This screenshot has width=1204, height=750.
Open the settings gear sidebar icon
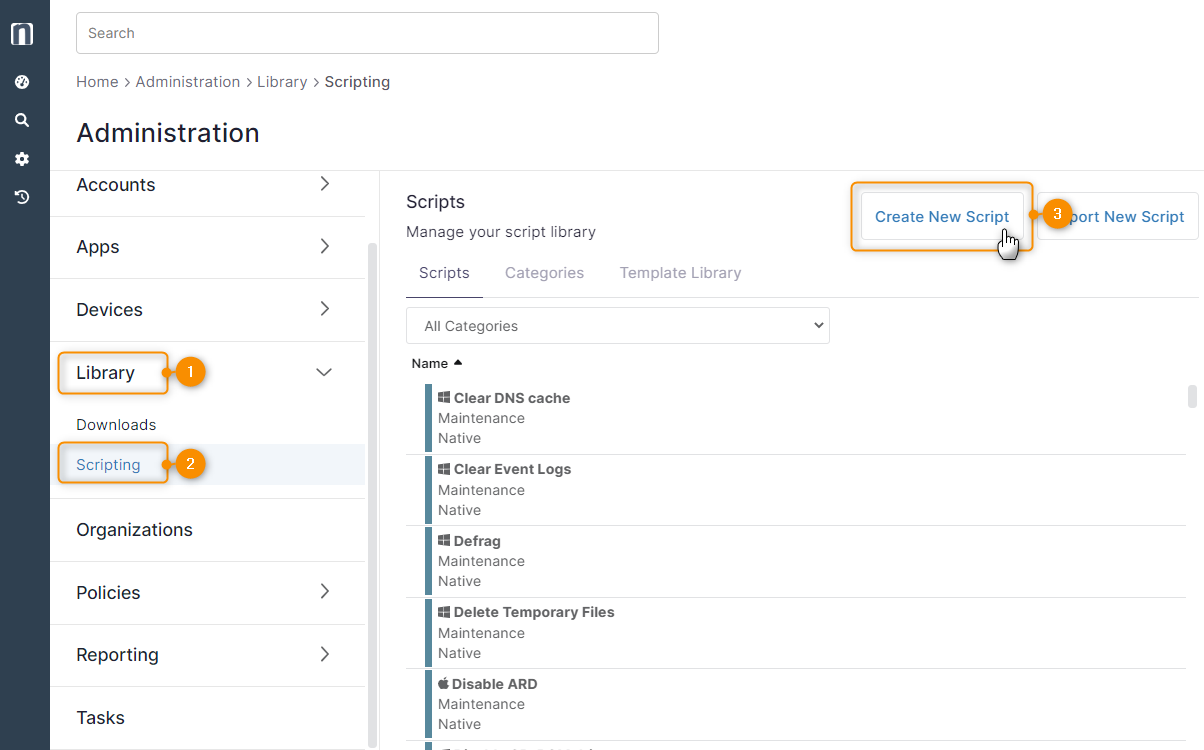[22, 159]
